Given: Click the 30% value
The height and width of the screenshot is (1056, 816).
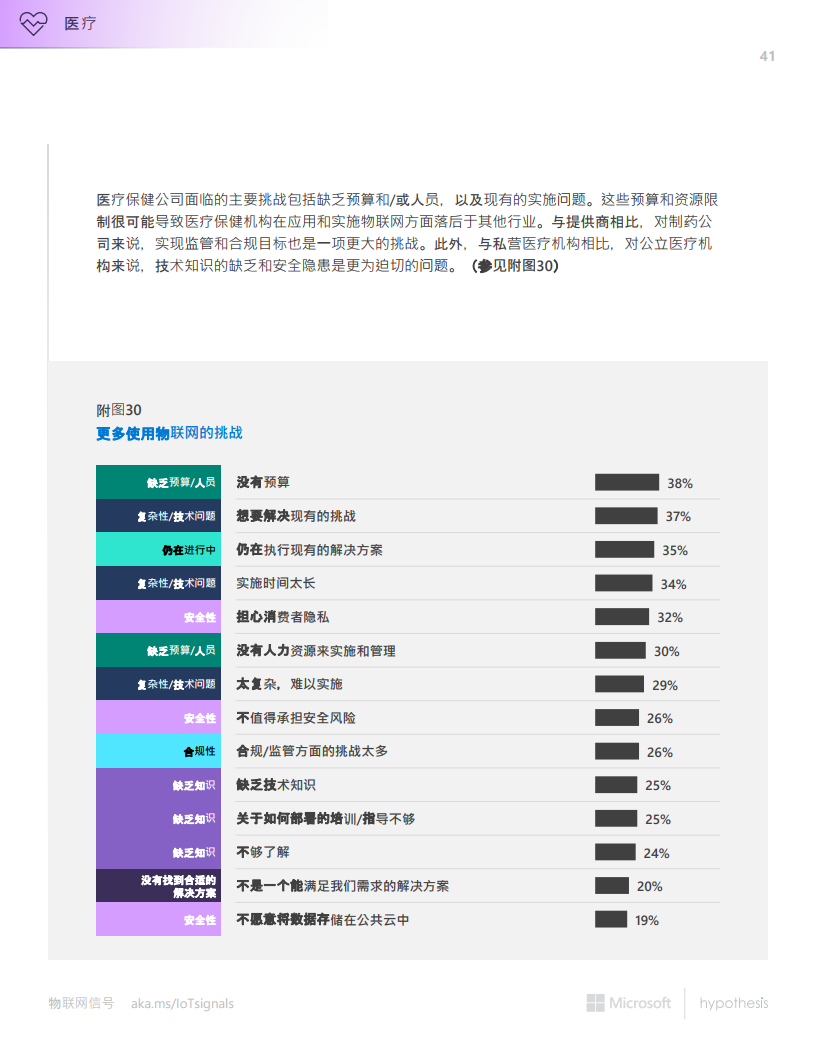Looking at the screenshot, I should pyautogui.click(x=667, y=652).
